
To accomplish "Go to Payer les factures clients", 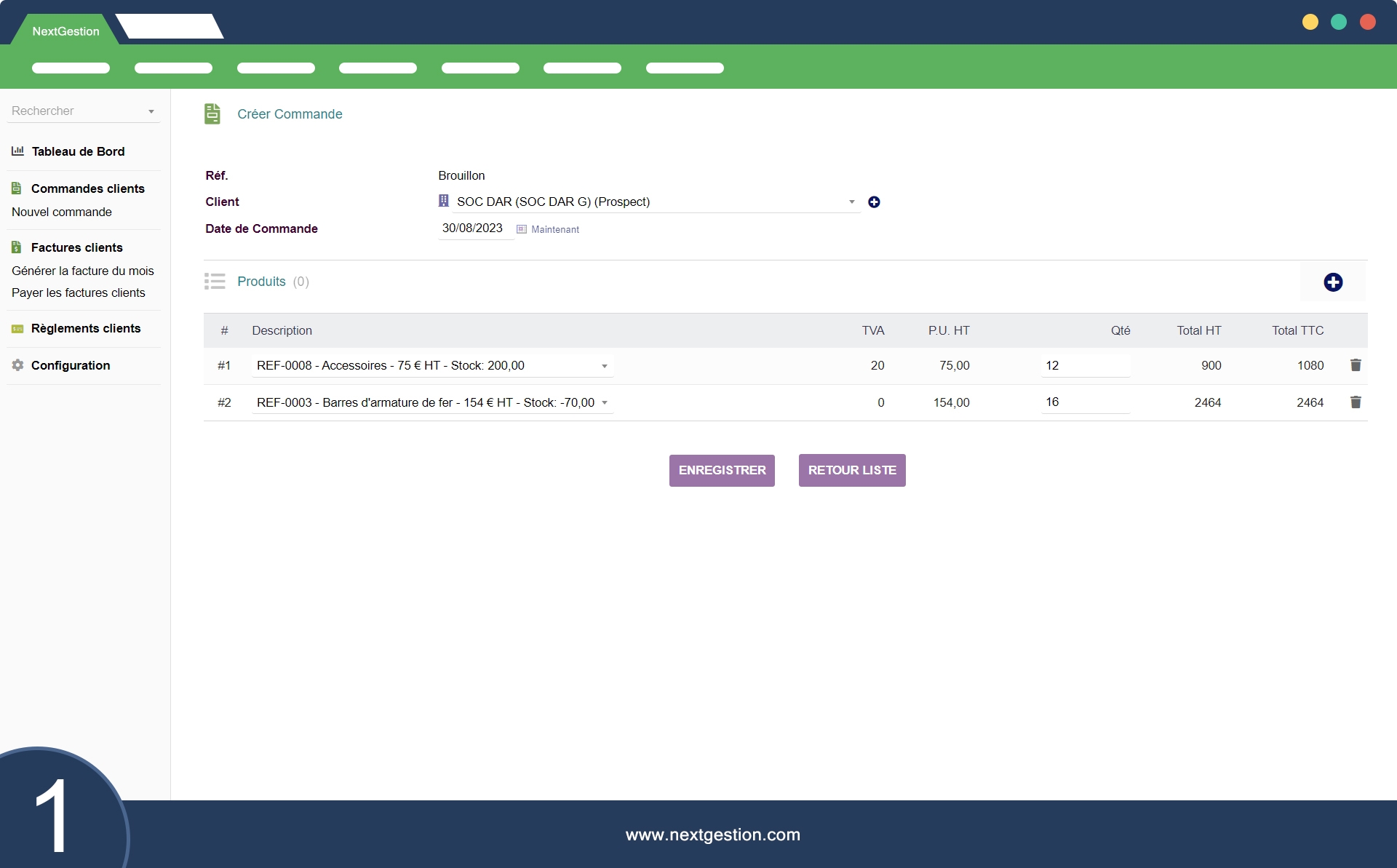I will click(x=79, y=292).
